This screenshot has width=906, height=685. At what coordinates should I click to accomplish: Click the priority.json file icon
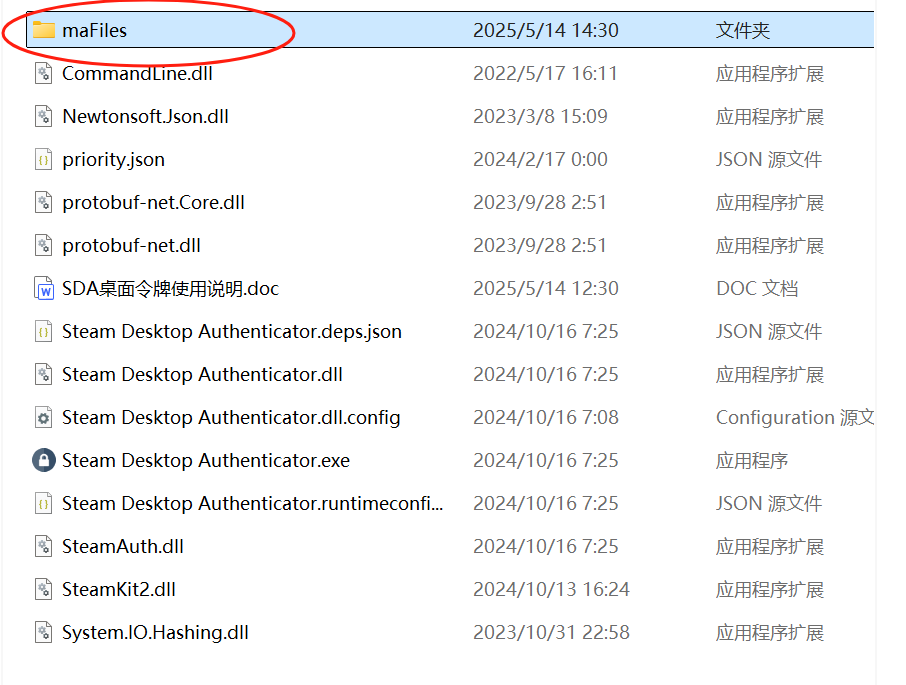(44, 159)
